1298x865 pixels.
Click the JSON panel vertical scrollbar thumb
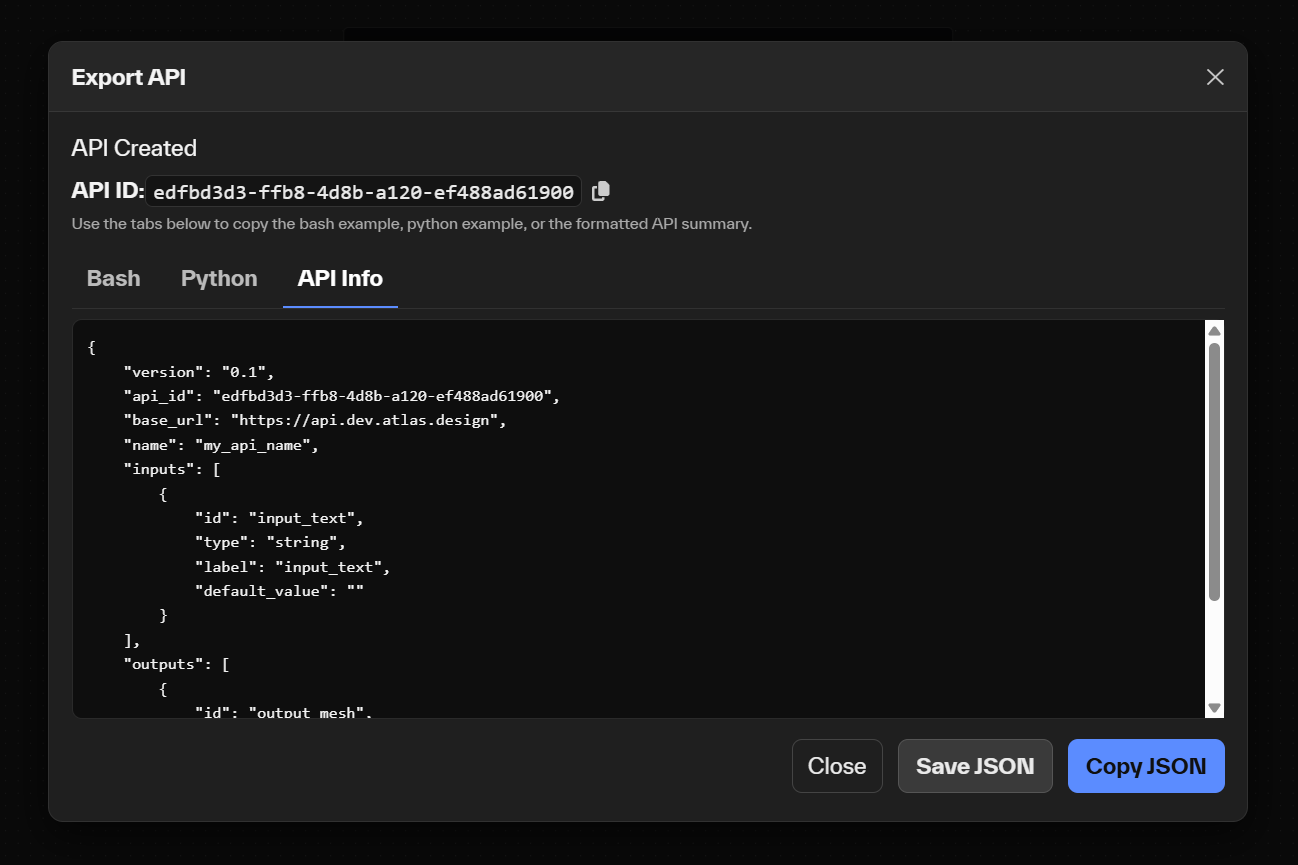point(1214,470)
